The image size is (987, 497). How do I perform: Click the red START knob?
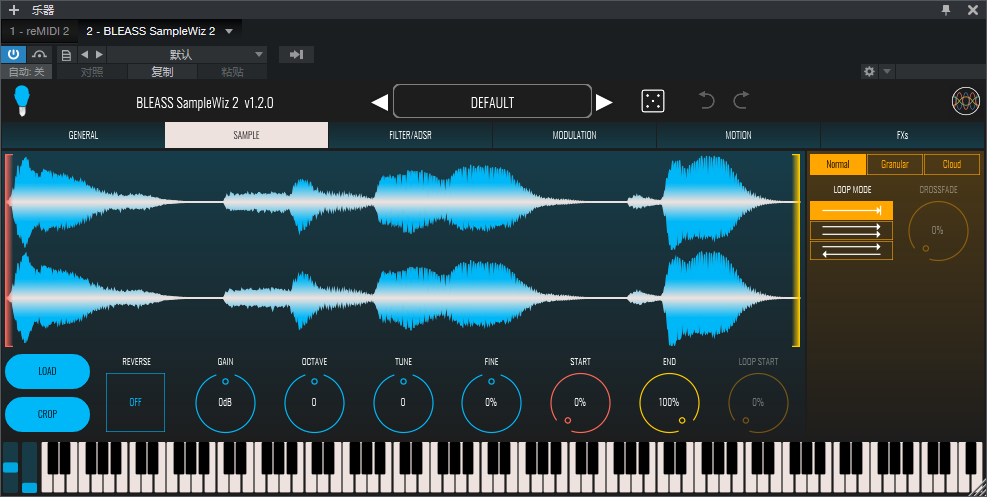580,403
